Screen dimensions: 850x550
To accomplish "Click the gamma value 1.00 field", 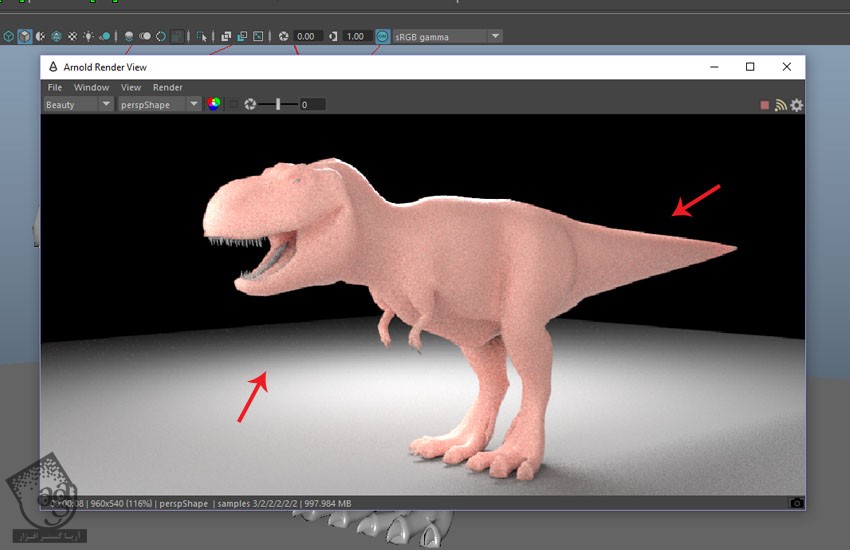I will [358, 36].
